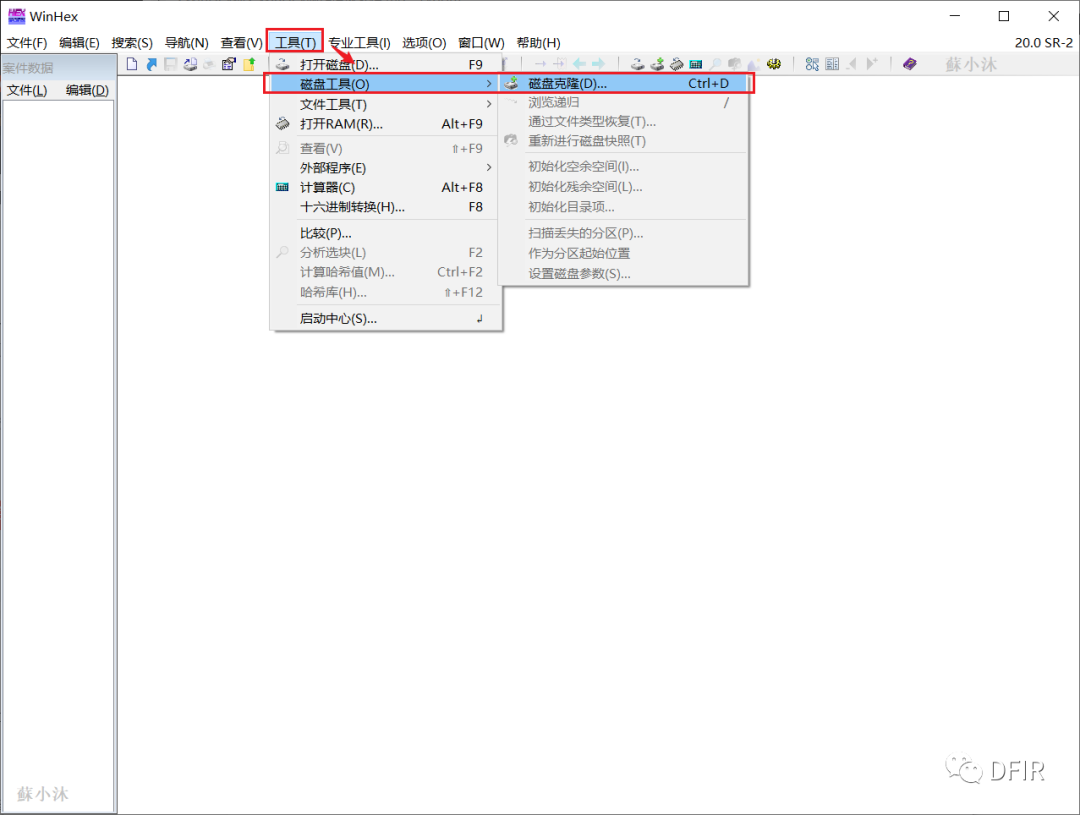
Task: Click the Back blue left arrow icon
Action: click(579, 64)
